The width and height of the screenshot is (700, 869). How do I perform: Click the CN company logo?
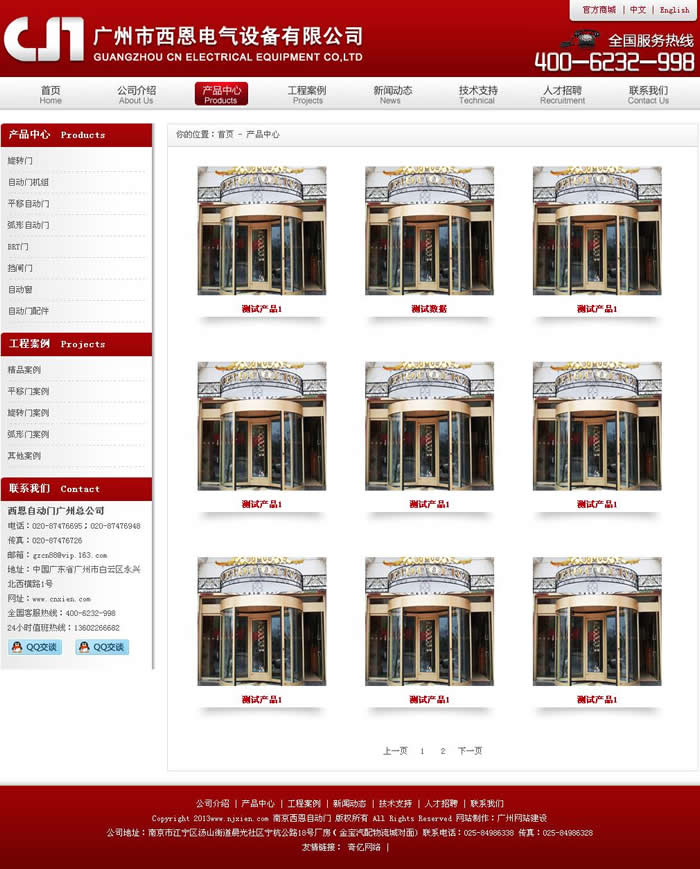coord(44,40)
